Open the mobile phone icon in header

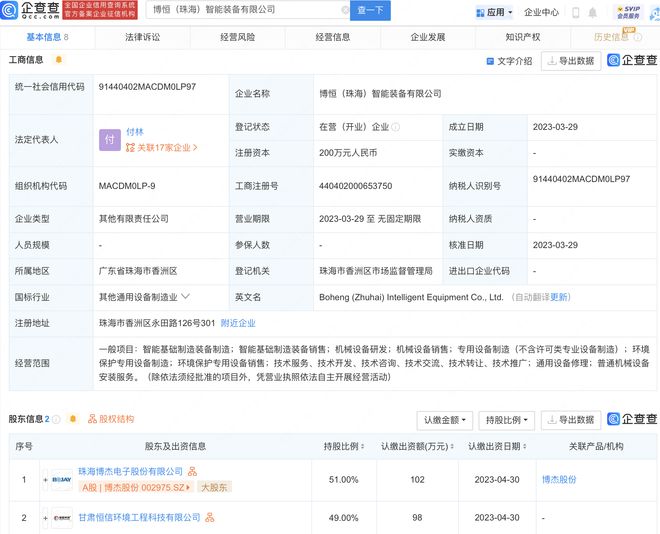click(575, 13)
